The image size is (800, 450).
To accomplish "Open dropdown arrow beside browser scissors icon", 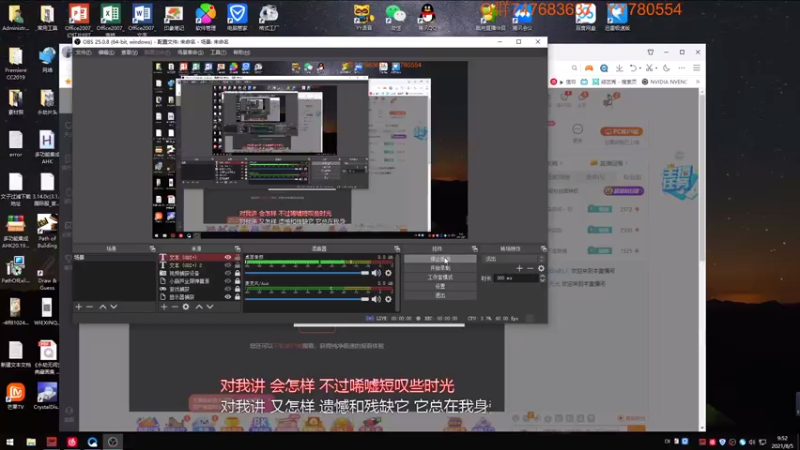I will click(656, 68).
